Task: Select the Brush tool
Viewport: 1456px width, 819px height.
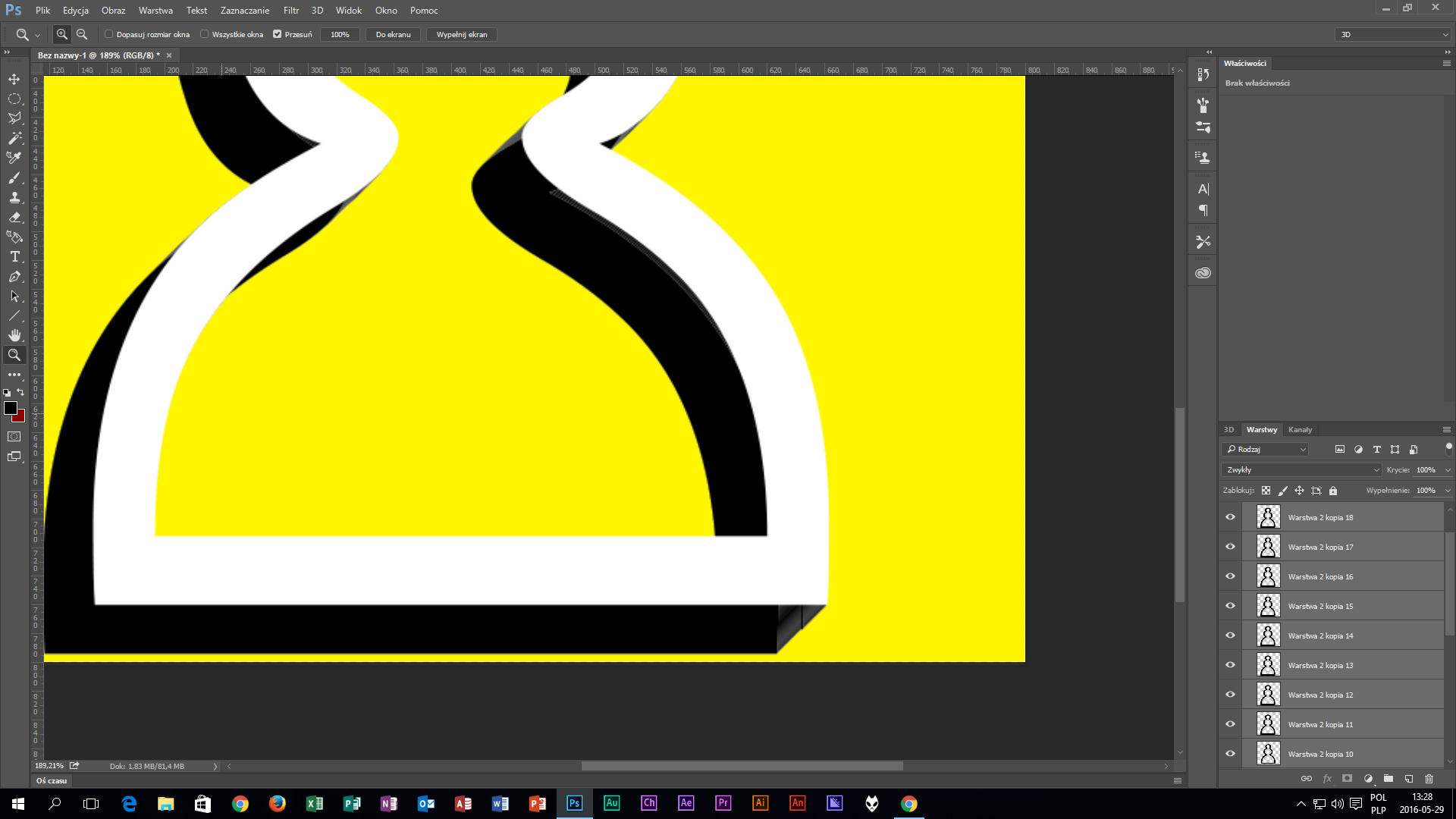Action: (14, 177)
